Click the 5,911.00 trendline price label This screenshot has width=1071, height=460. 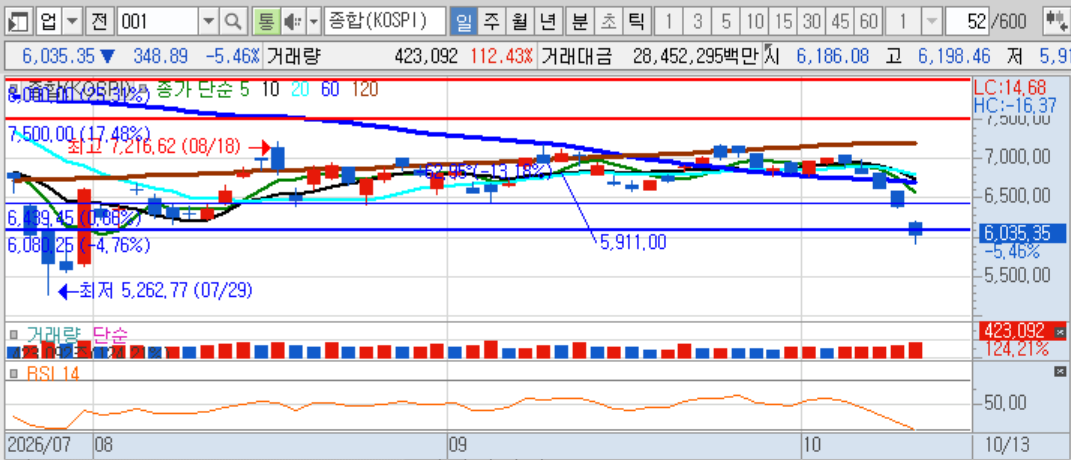click(x=633, y=241)
